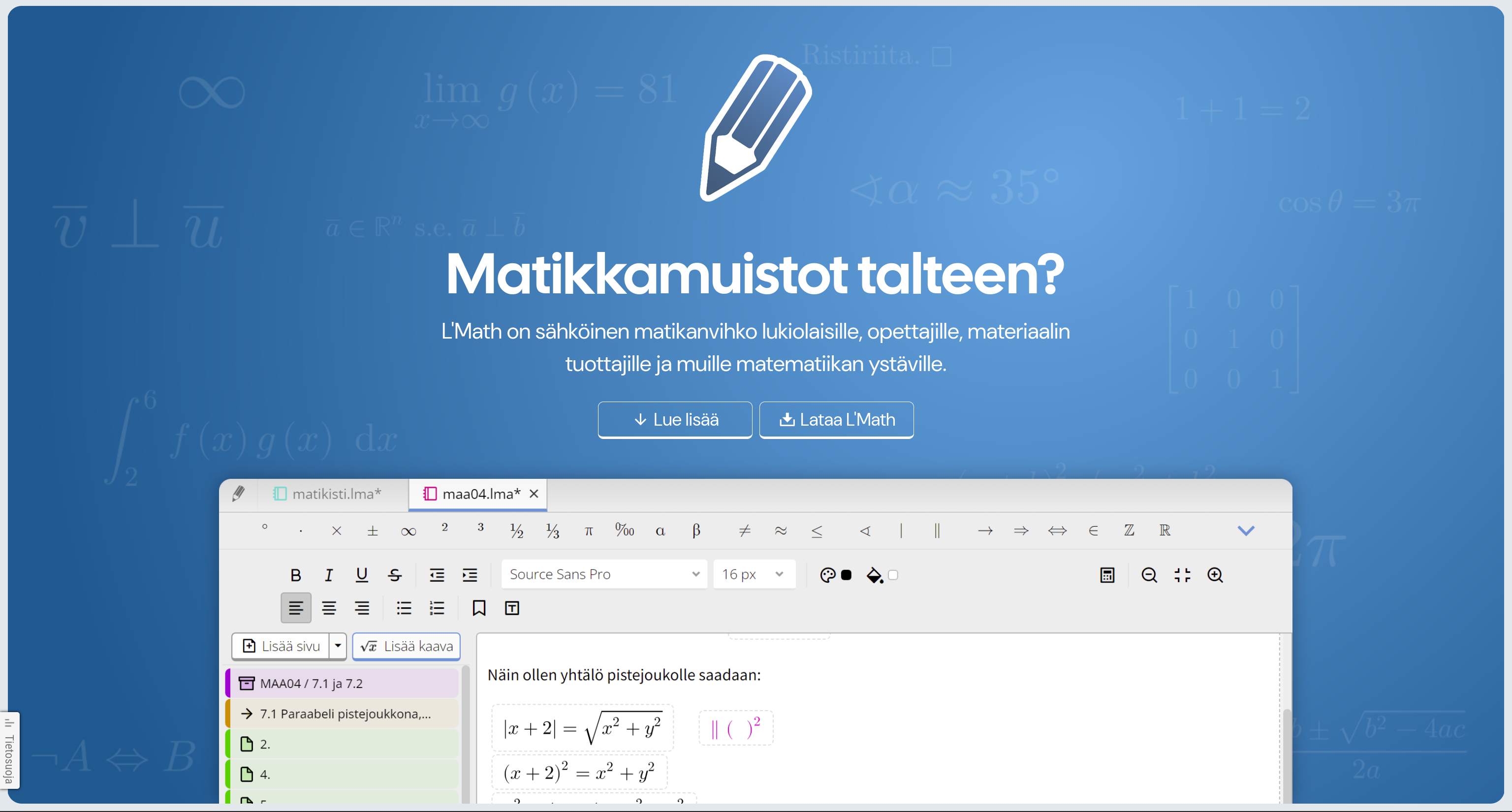
Task: Open page 2. in the sidebar
Action: point(342,745)
